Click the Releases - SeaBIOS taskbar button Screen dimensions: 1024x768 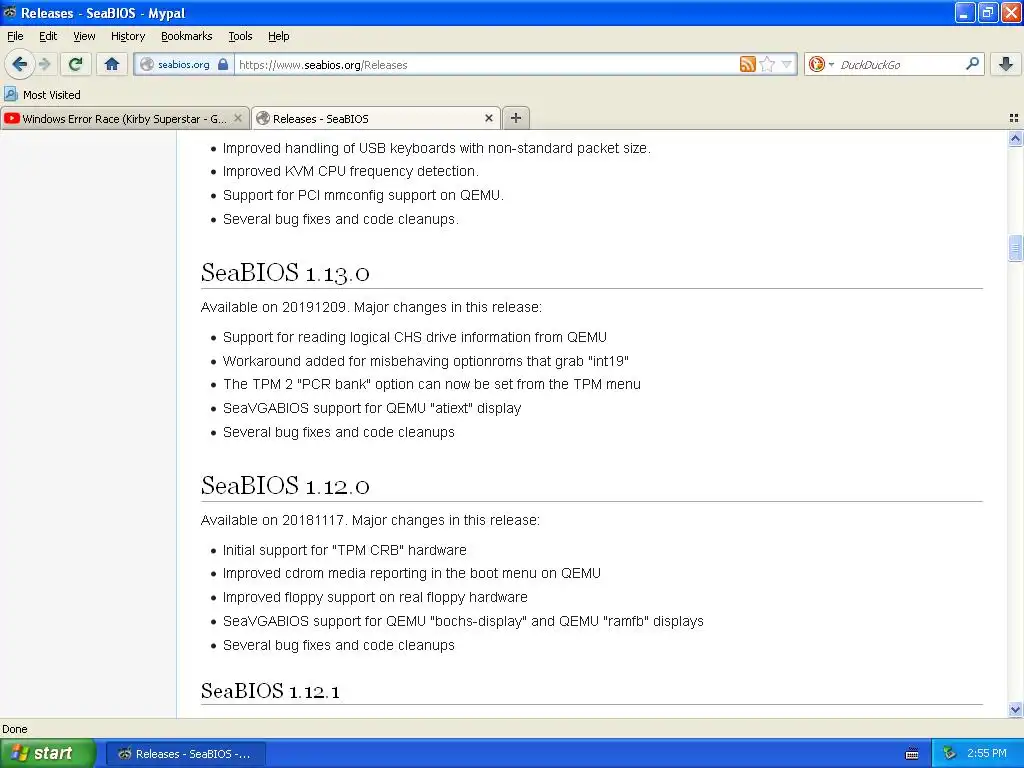tap(185, 754)
